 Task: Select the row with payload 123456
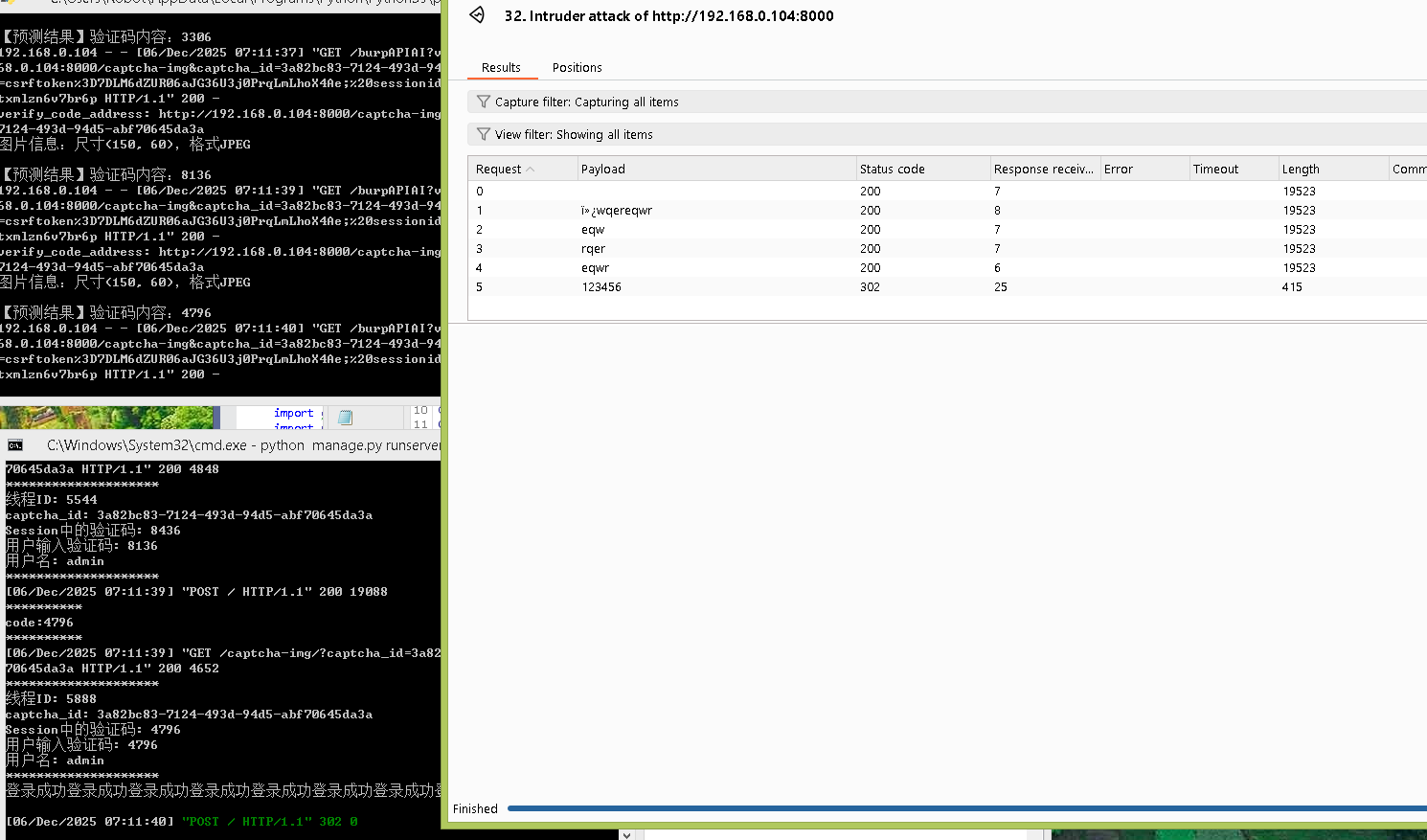coord(947,286)
